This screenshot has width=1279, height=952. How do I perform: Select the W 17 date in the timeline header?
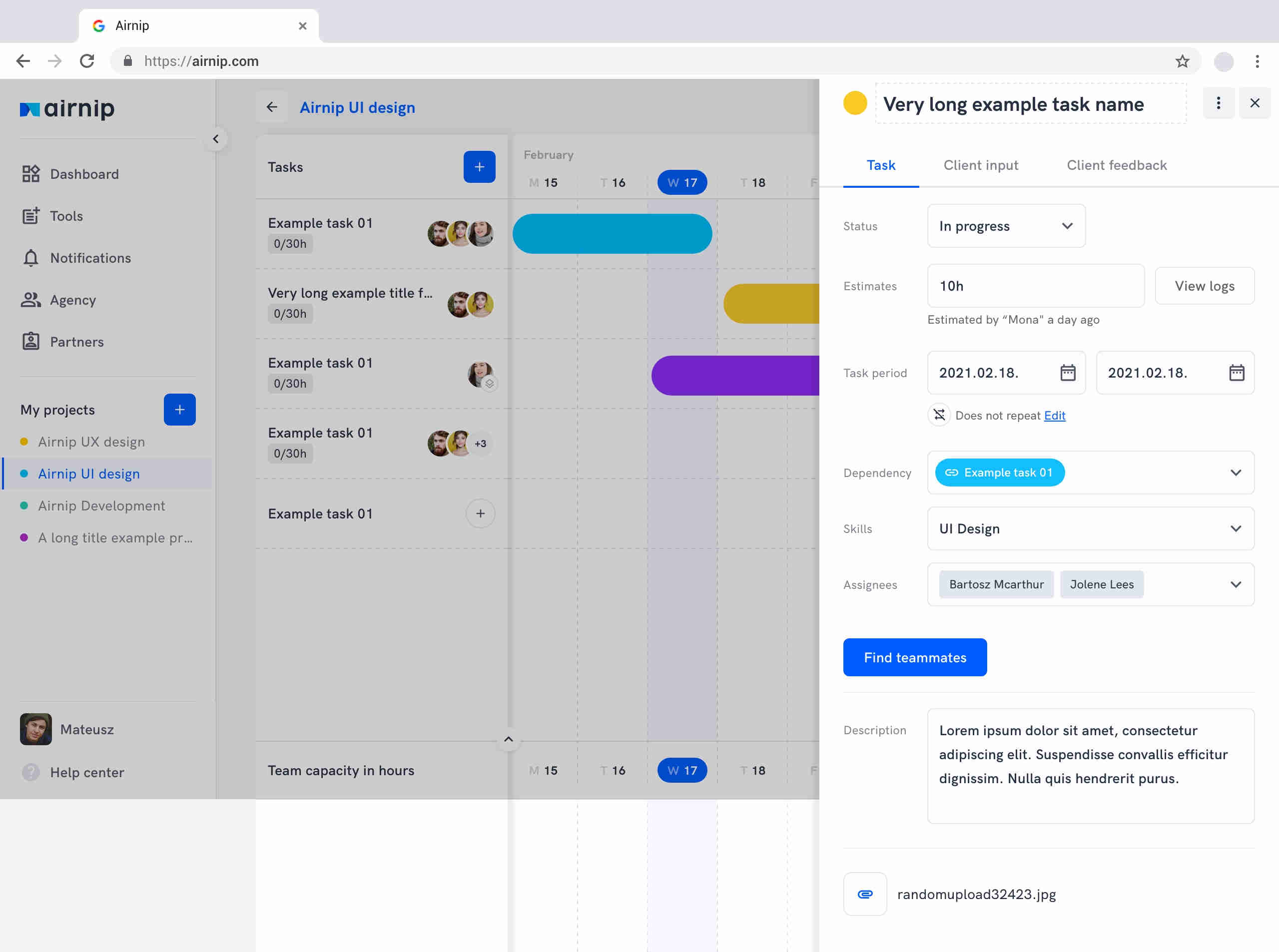coord(682,183)
